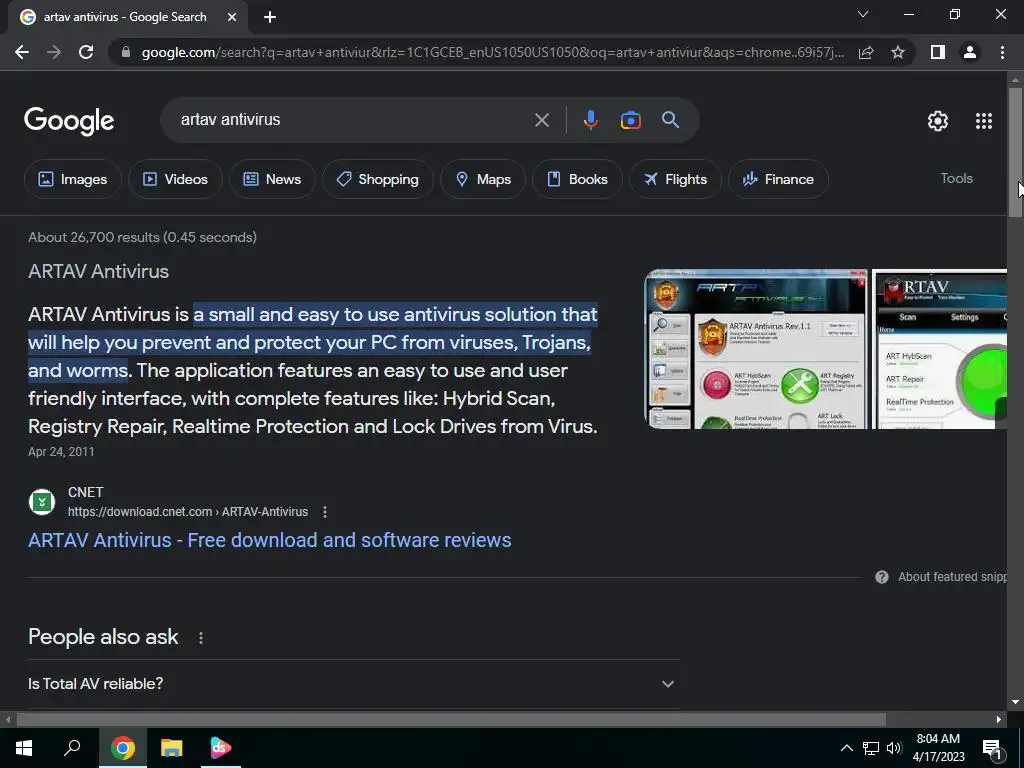The height and width of the screenshot is (768, 1024).
Task: Switch to Books results
Action: [x=577, y=179]
